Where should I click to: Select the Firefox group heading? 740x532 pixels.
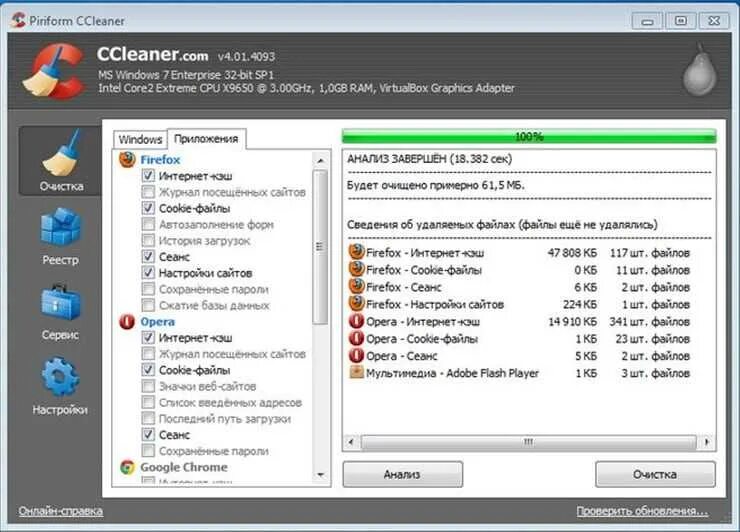[160, 160]
